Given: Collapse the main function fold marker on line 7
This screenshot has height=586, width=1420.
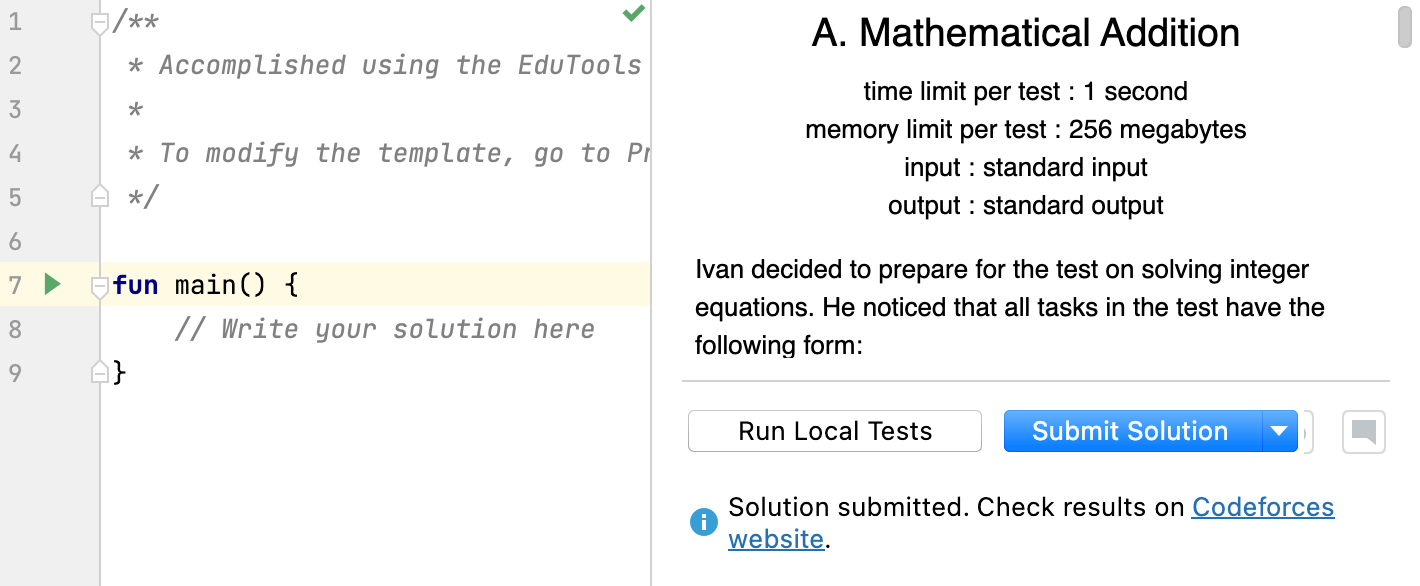Looking at the screenshot, I should (99, 286).
